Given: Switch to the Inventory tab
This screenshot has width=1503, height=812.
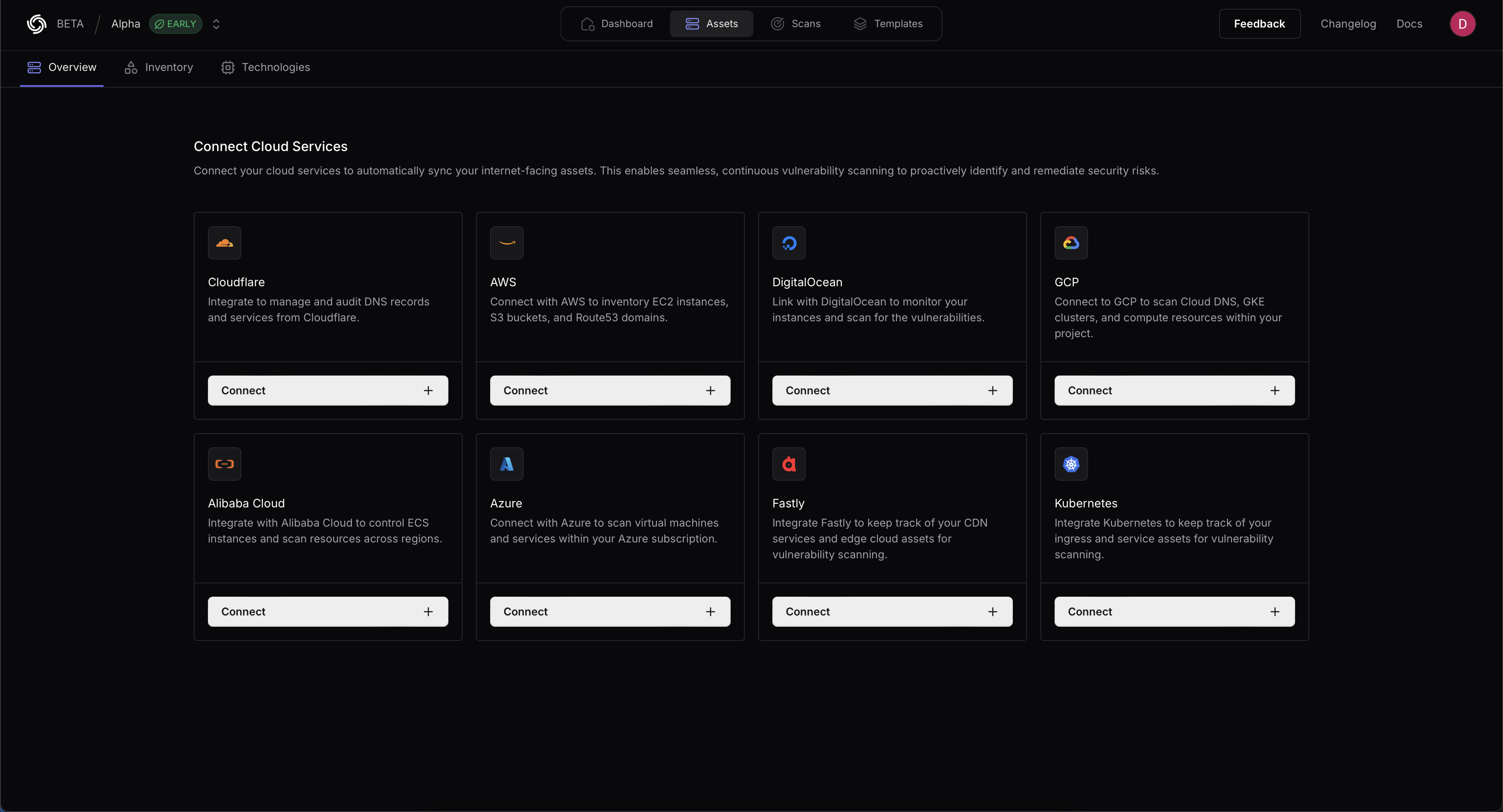Looking at the screenshot, I should click(x=158, y=67).
